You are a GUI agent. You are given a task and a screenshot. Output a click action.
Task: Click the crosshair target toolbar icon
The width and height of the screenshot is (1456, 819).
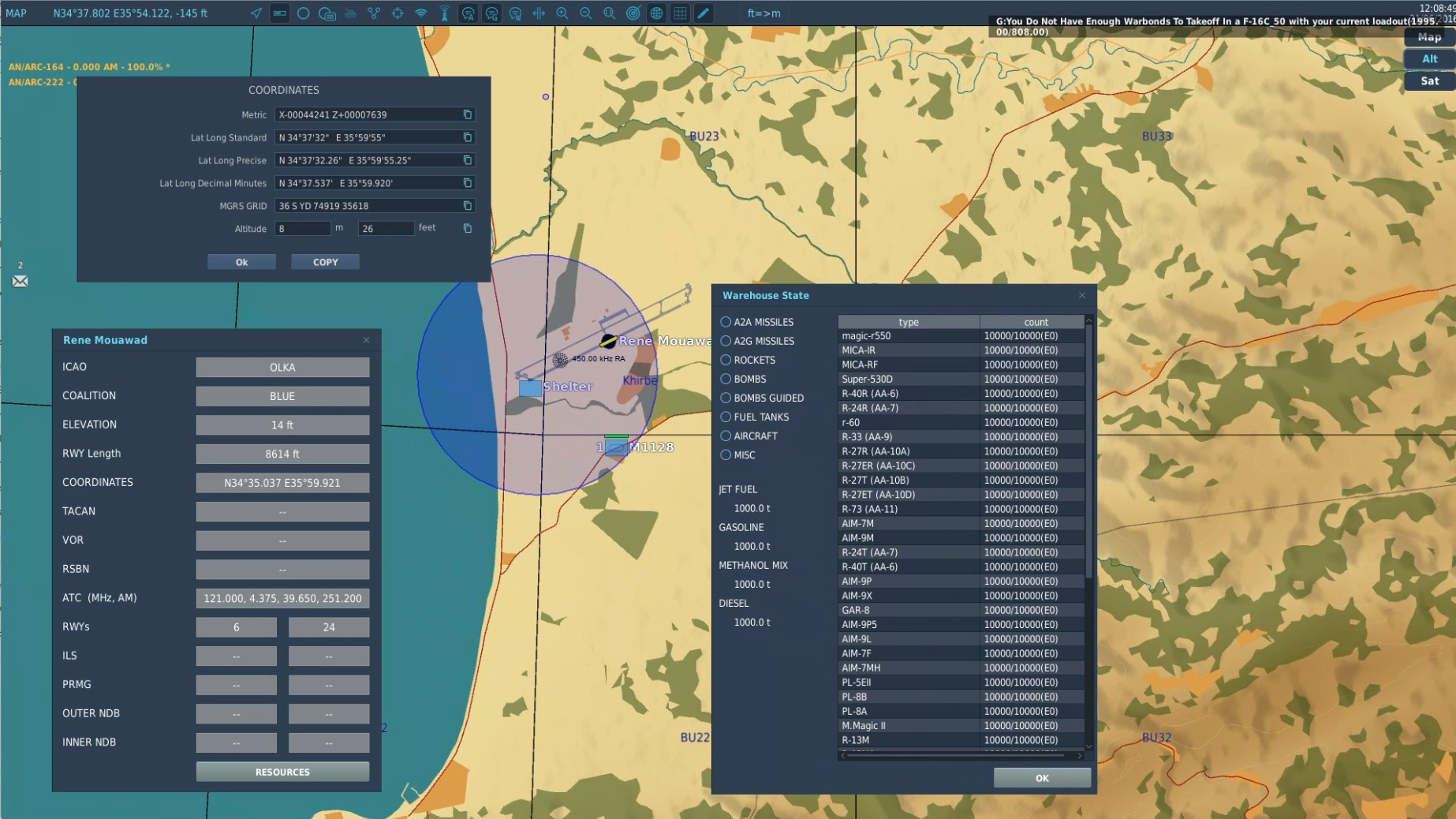(398, 13)
